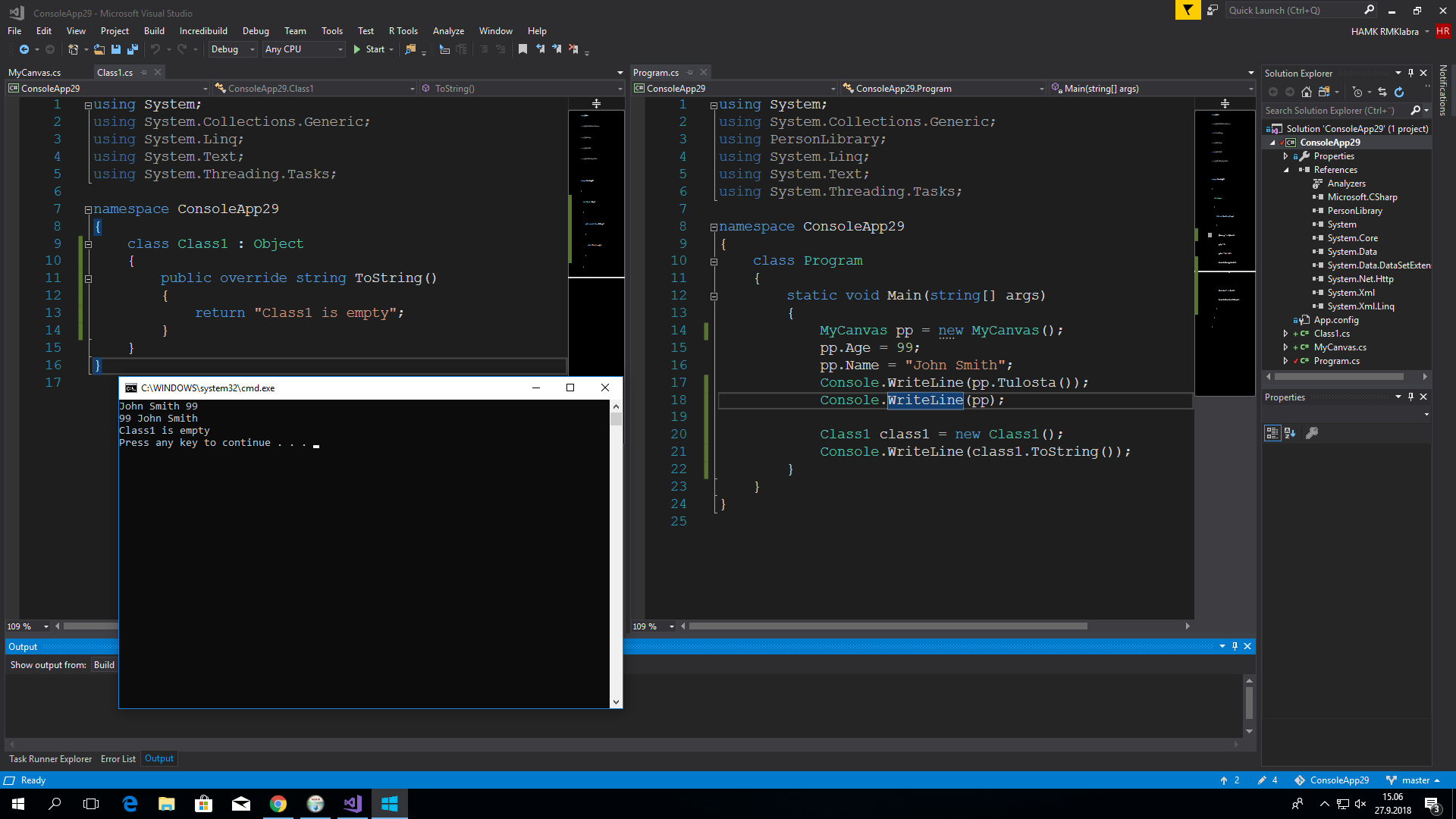Switch to the MyCanvas.cs tab
The width and height of the screenshot is (1456, 819).
coord(35,73)
